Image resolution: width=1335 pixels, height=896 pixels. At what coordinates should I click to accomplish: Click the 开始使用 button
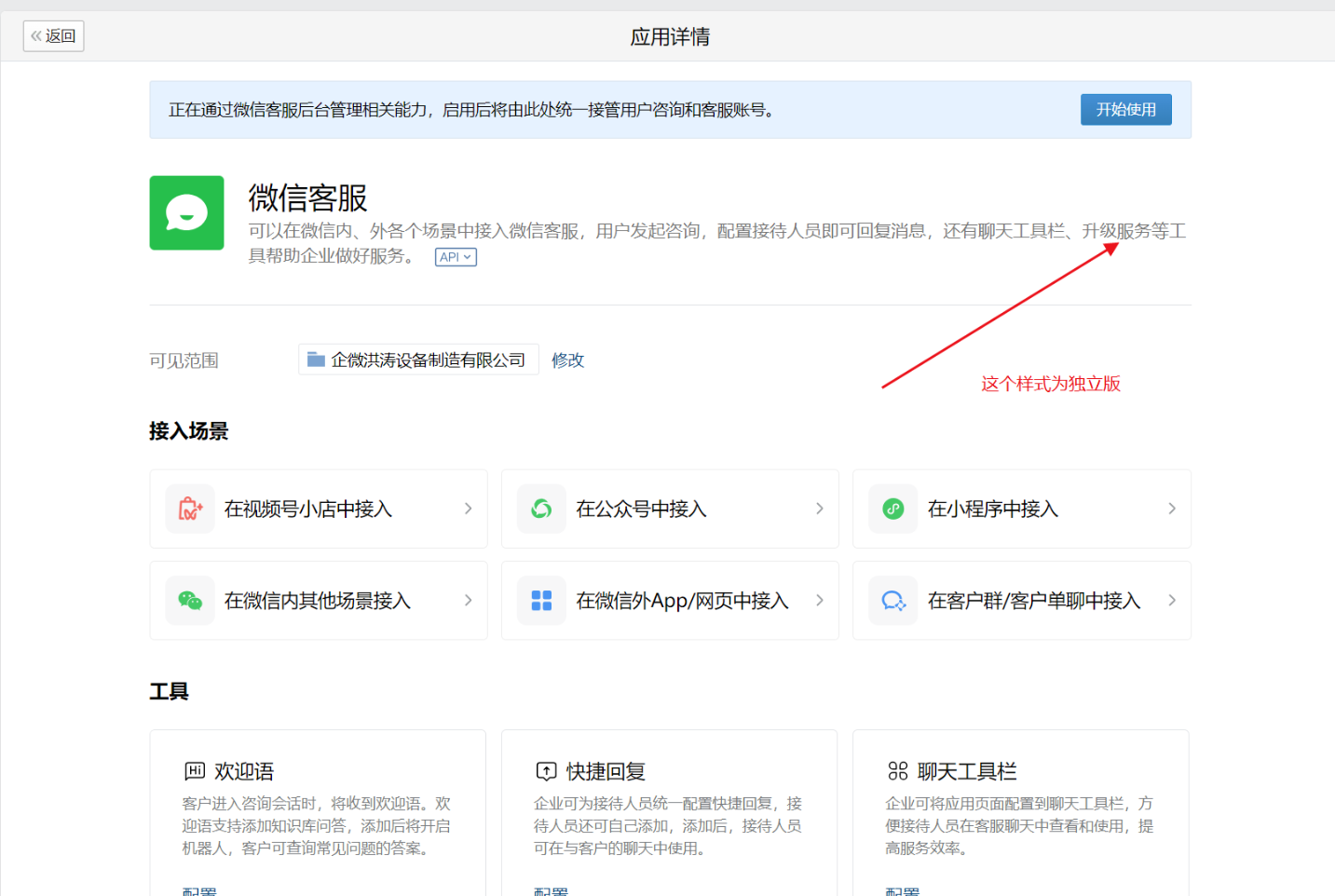[x=1125, y=110]
